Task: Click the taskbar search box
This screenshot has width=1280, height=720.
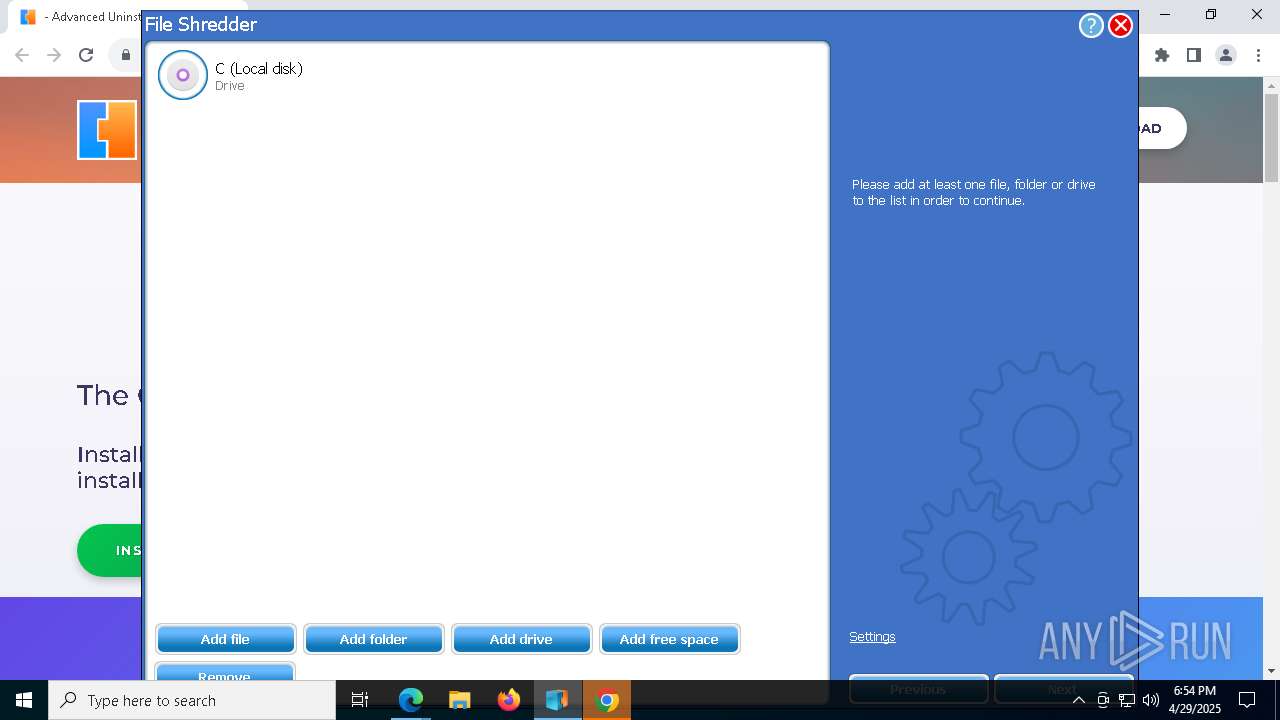Action: (192, 700)
